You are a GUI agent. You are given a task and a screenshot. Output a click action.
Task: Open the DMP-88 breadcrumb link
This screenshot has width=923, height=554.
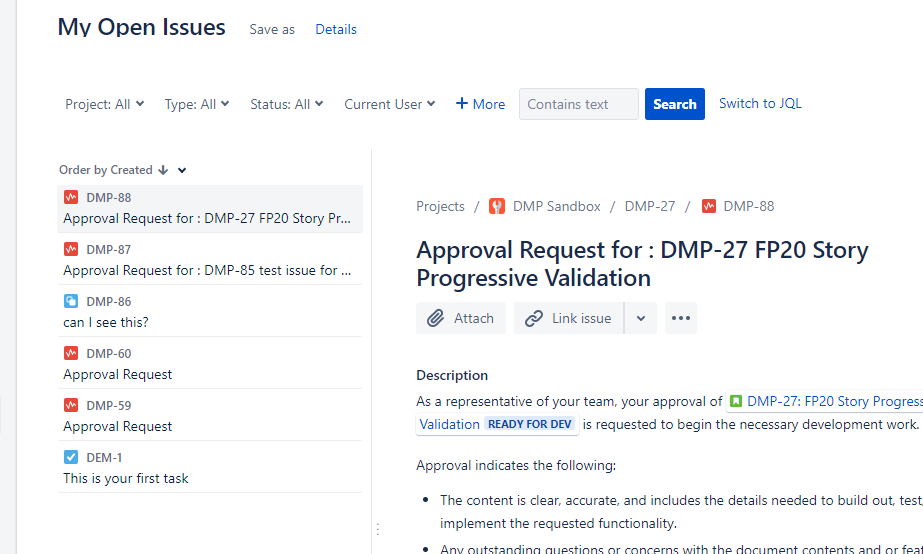(749, 206)
